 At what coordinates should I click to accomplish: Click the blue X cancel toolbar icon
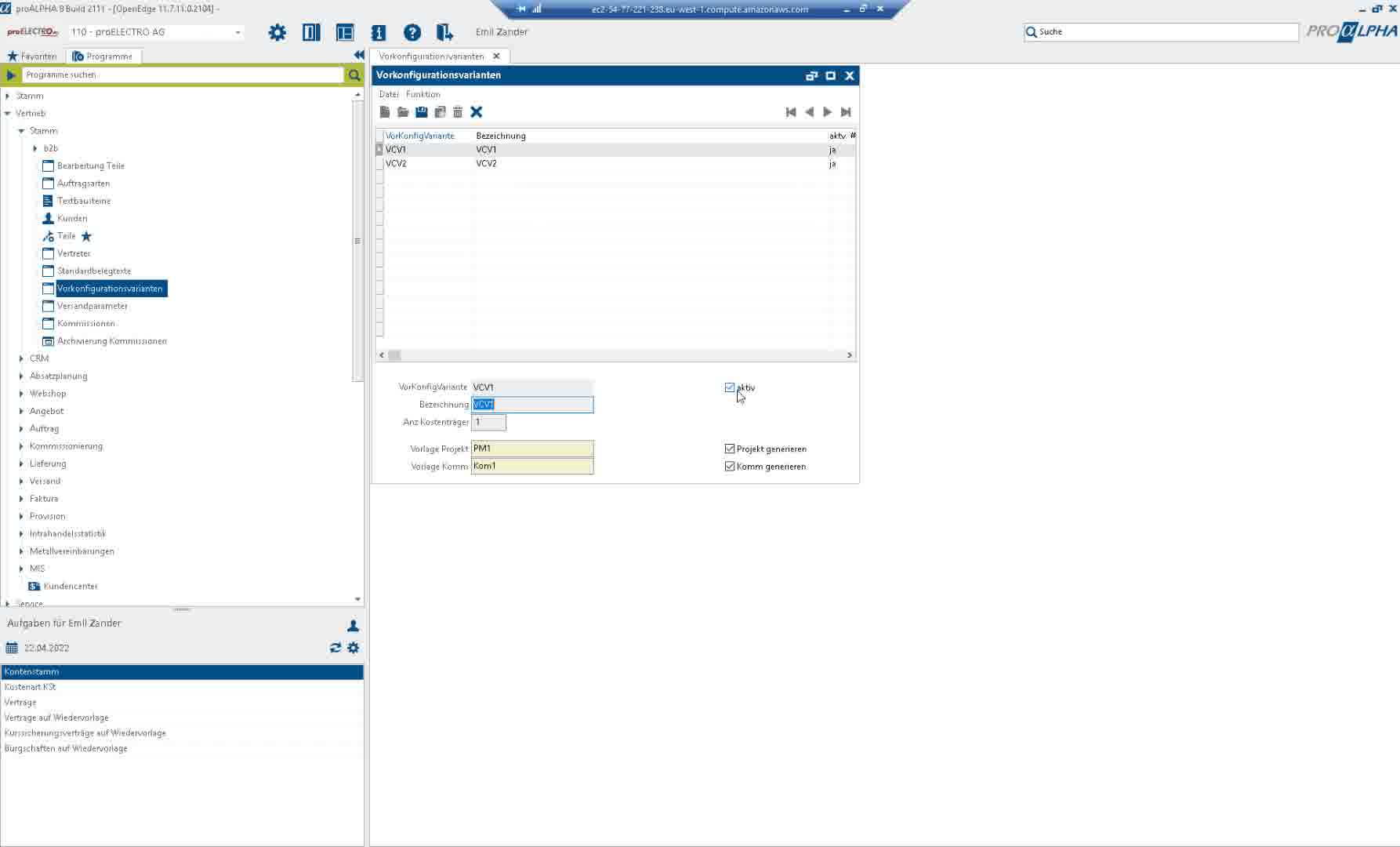[477, 112]
